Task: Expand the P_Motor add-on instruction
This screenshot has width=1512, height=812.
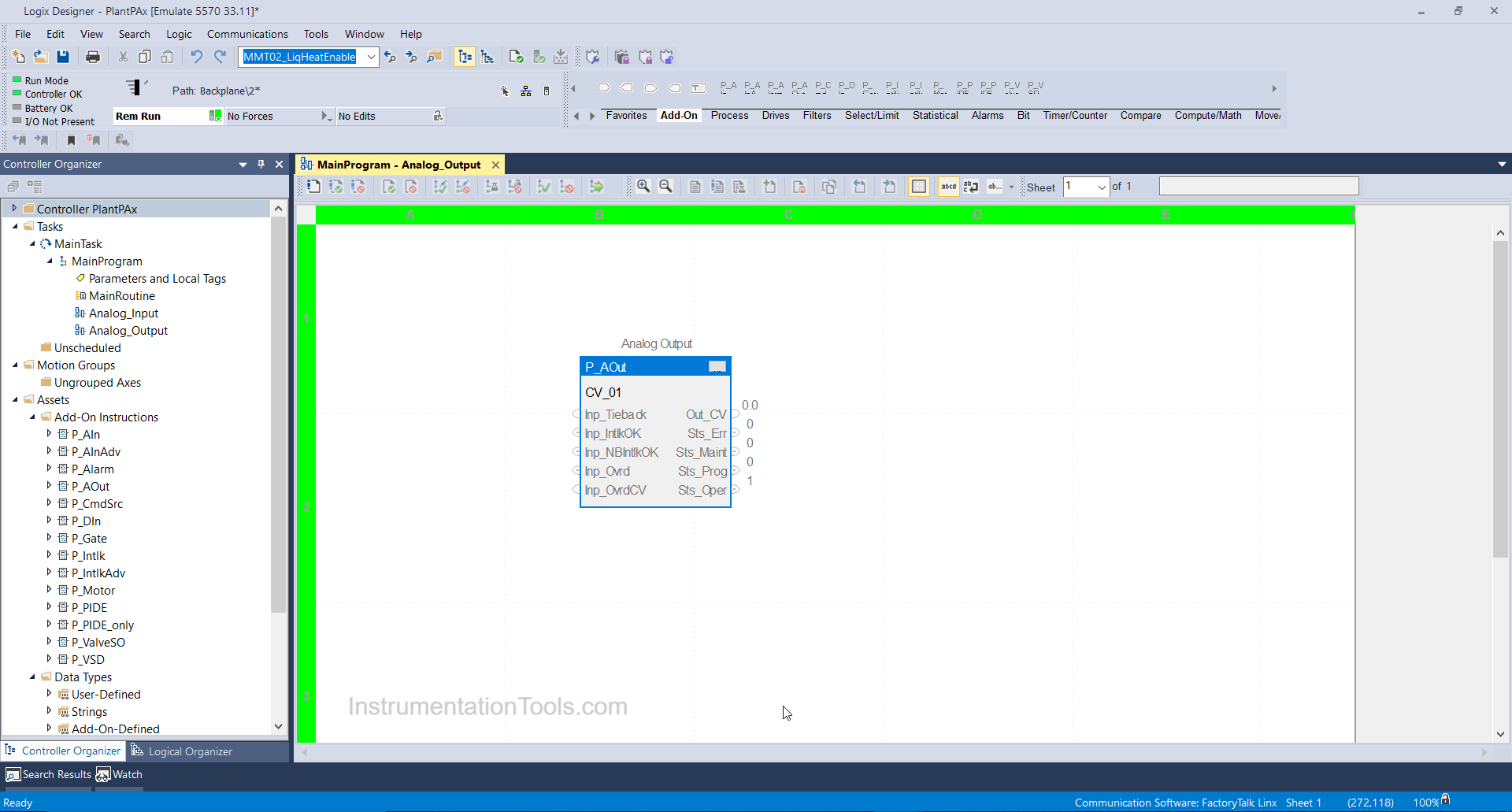Action: coord(49,590)
